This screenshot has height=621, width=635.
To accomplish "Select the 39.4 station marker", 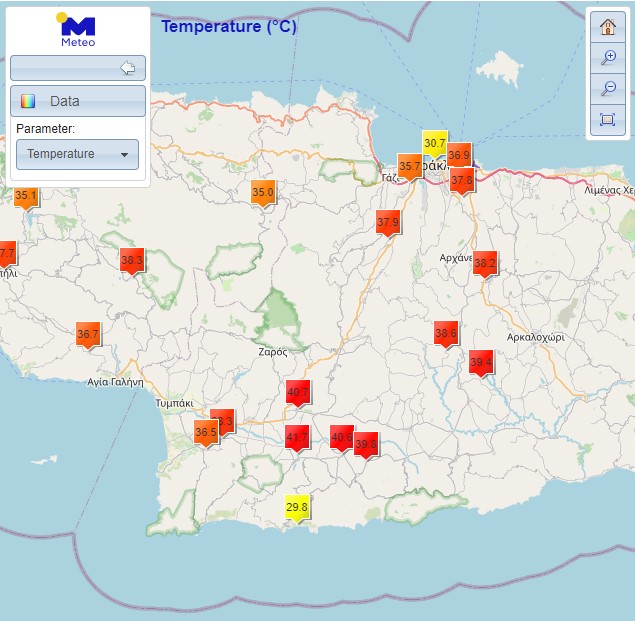I will coord(481,363).
